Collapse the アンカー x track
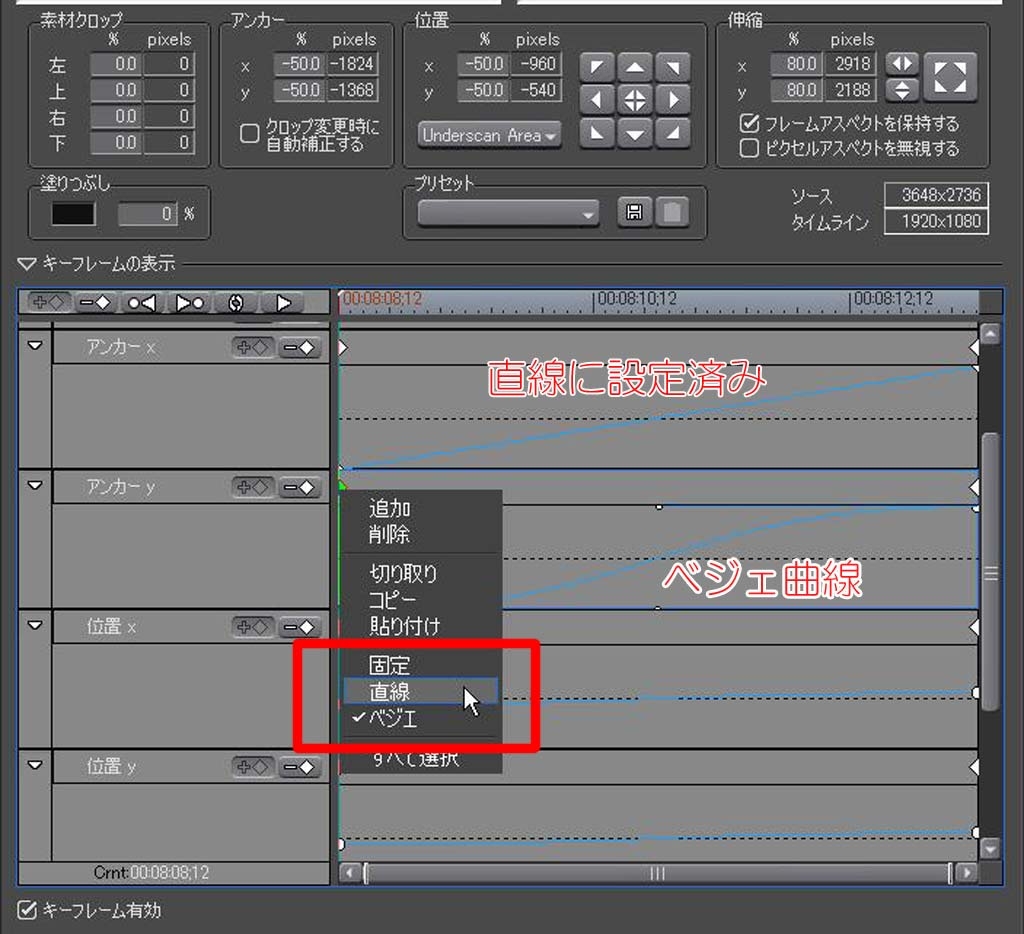Screen dimensions: 1024x934 [x=35, y=345]
